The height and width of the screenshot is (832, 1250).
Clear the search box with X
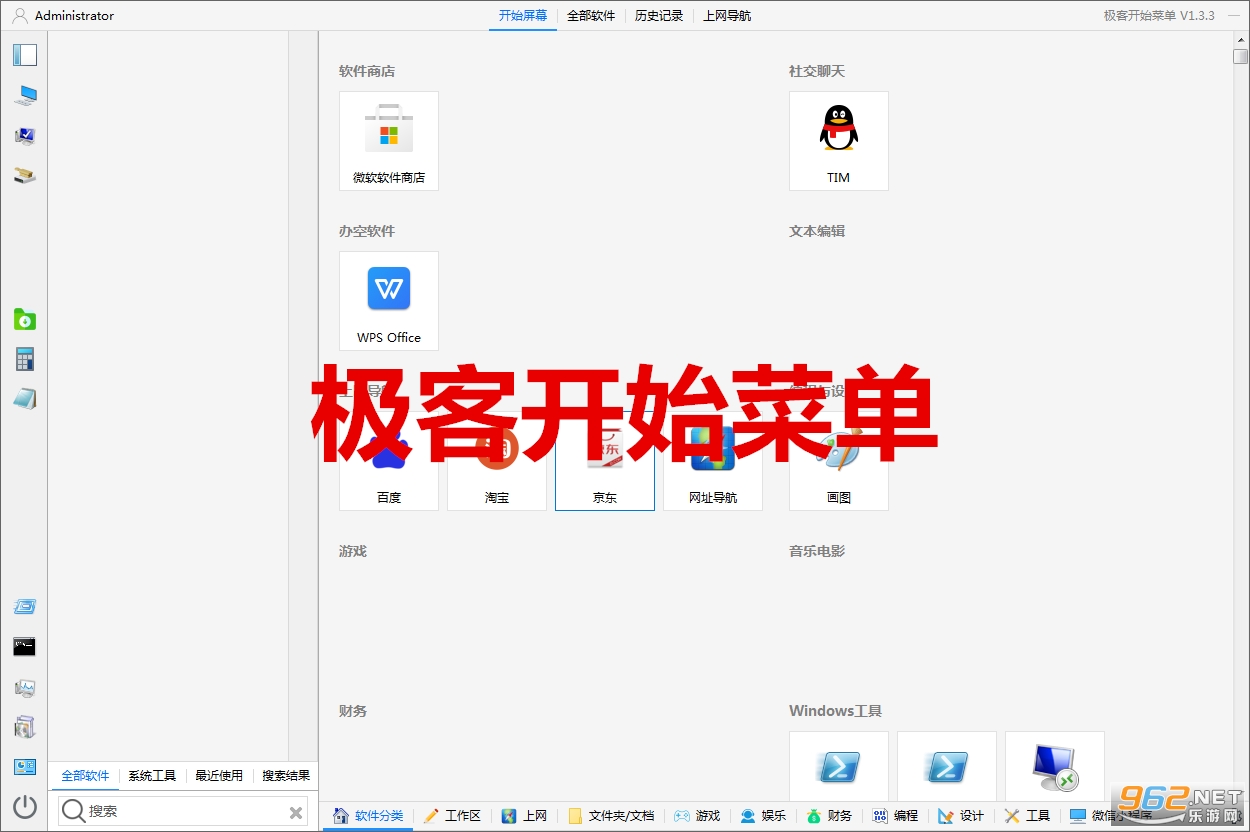pyautogui.click(x=296, y=812)
